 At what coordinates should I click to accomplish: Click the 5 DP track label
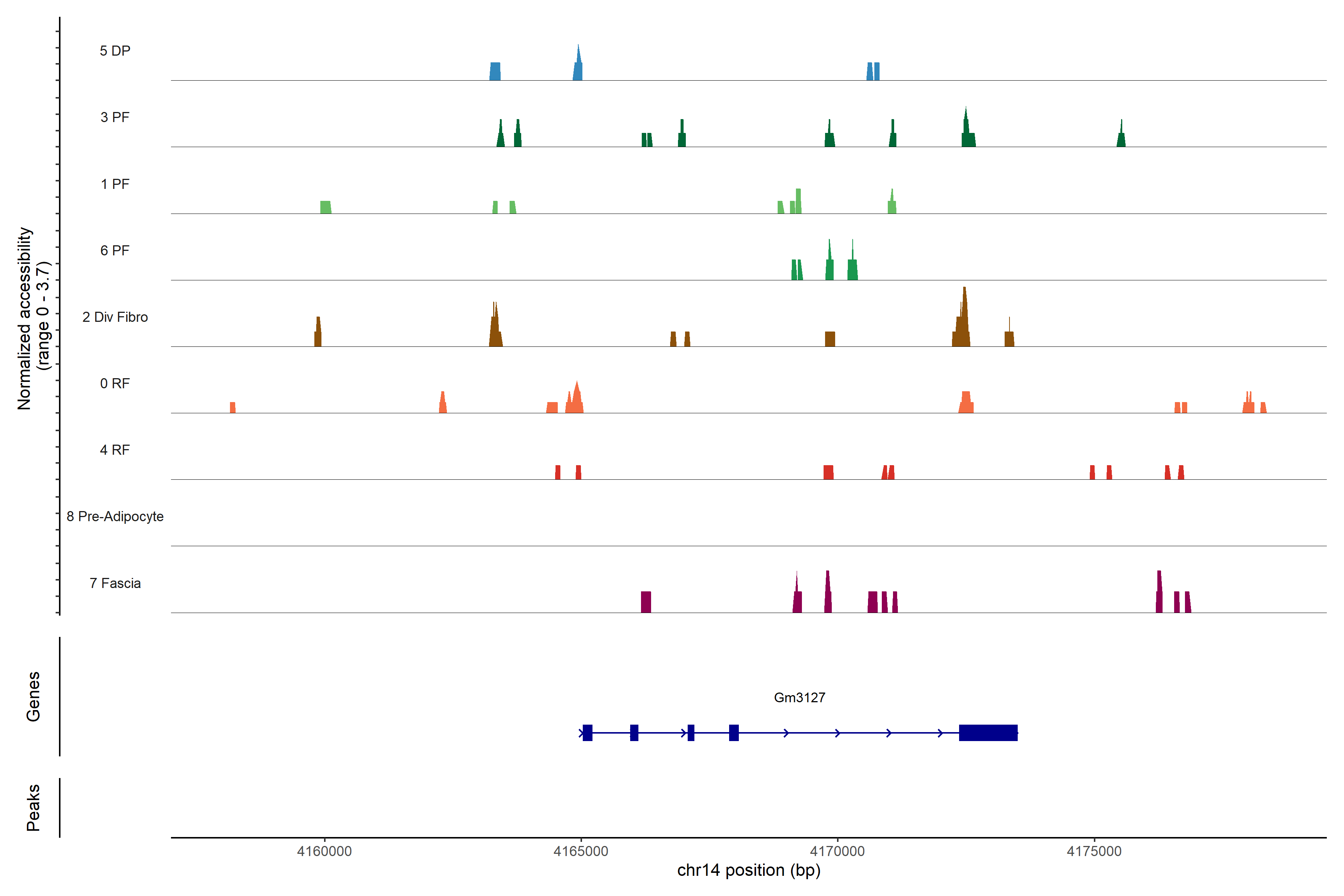pyautogui.click(x=115, y=51)
